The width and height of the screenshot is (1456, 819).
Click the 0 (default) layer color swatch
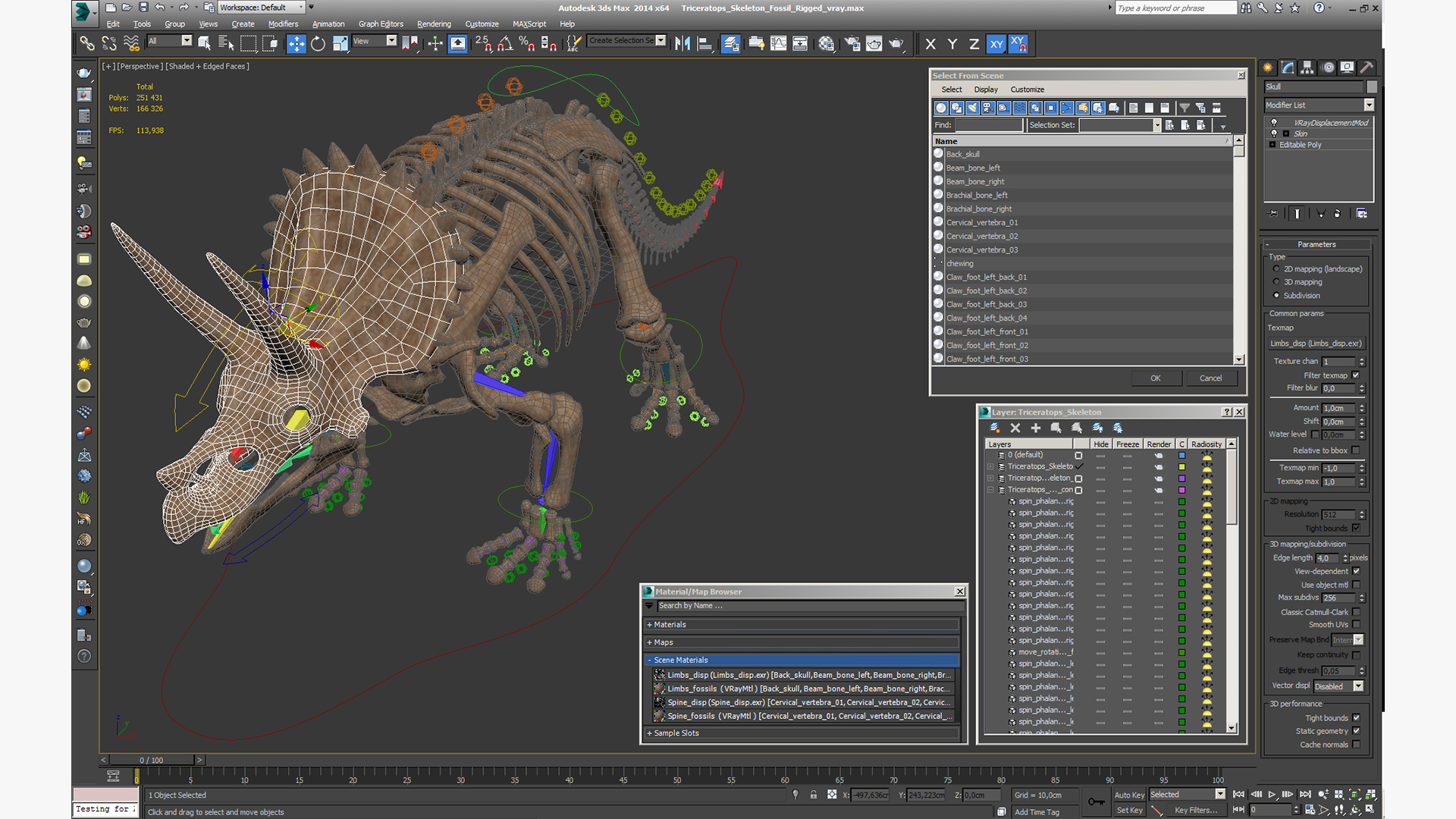click(1181, 455)
